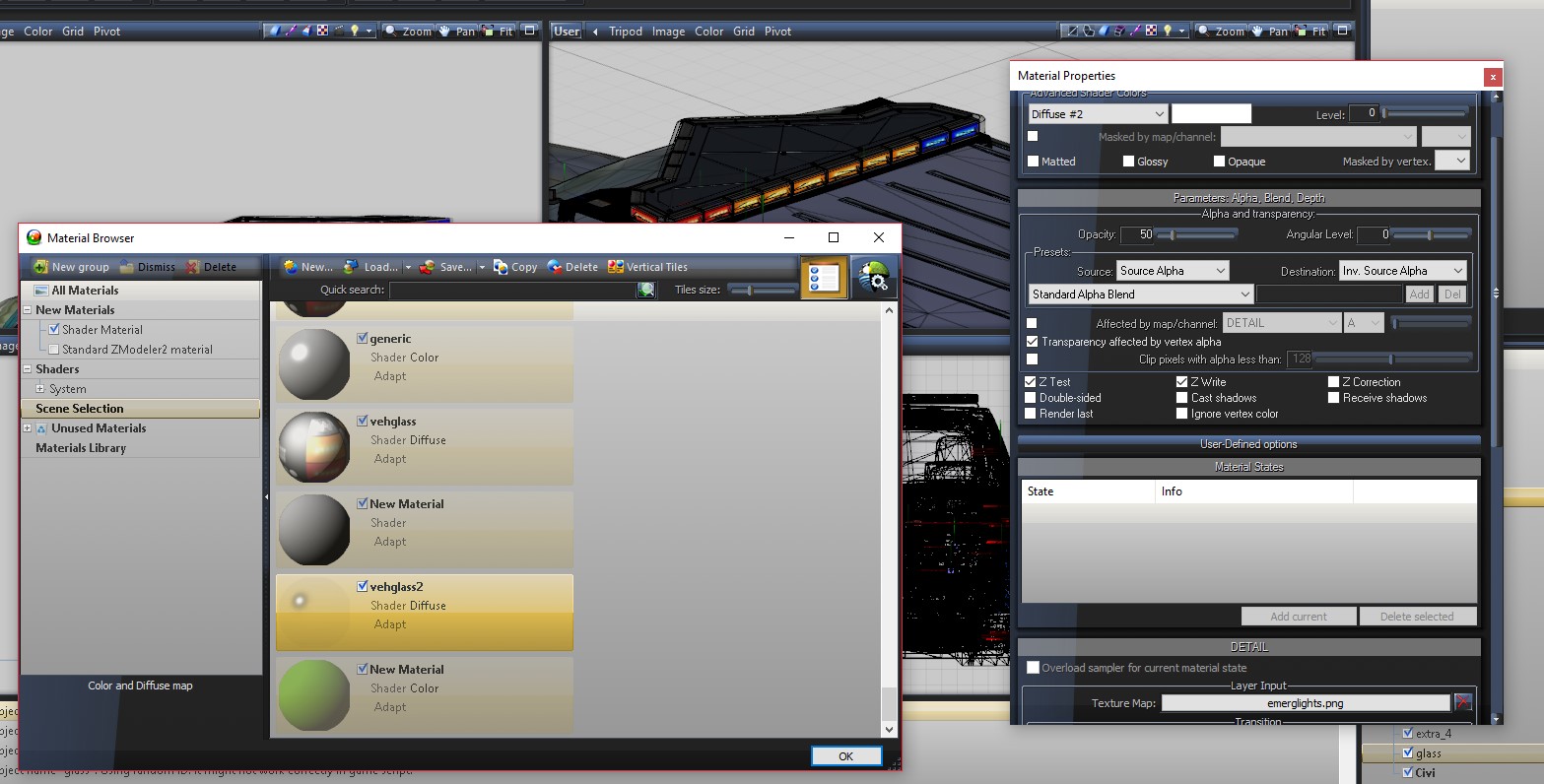The image size is (1544, 784).
Task: Click the New group icon
Action: click(40, 267)
